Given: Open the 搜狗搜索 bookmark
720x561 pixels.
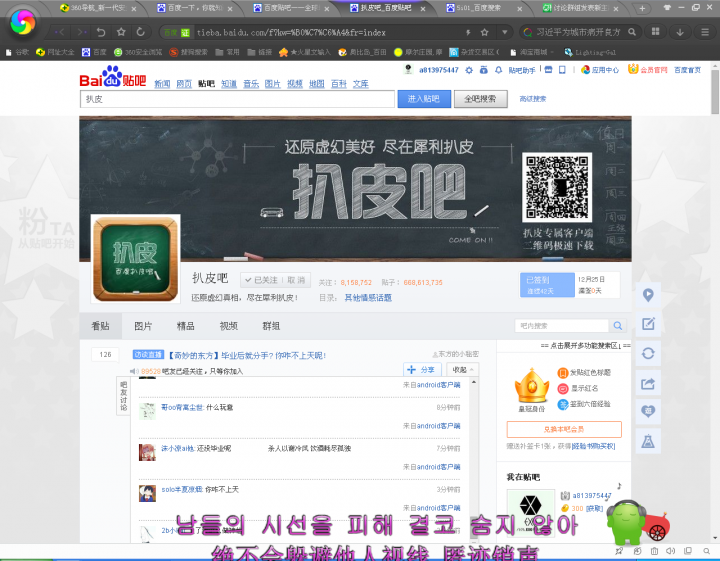Looking at the screenshot, I should coord(189,52).
